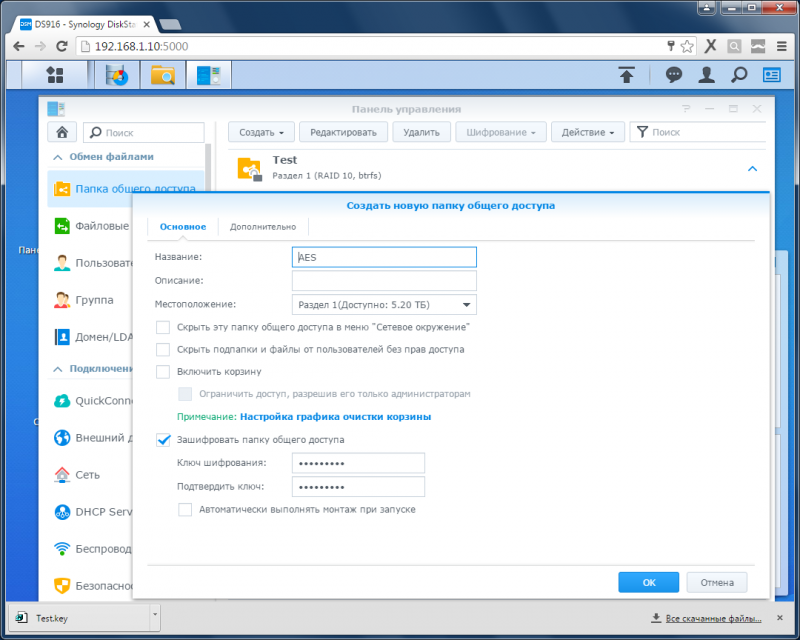Check hide folder in Network Neighborhood

pos(163,327)
